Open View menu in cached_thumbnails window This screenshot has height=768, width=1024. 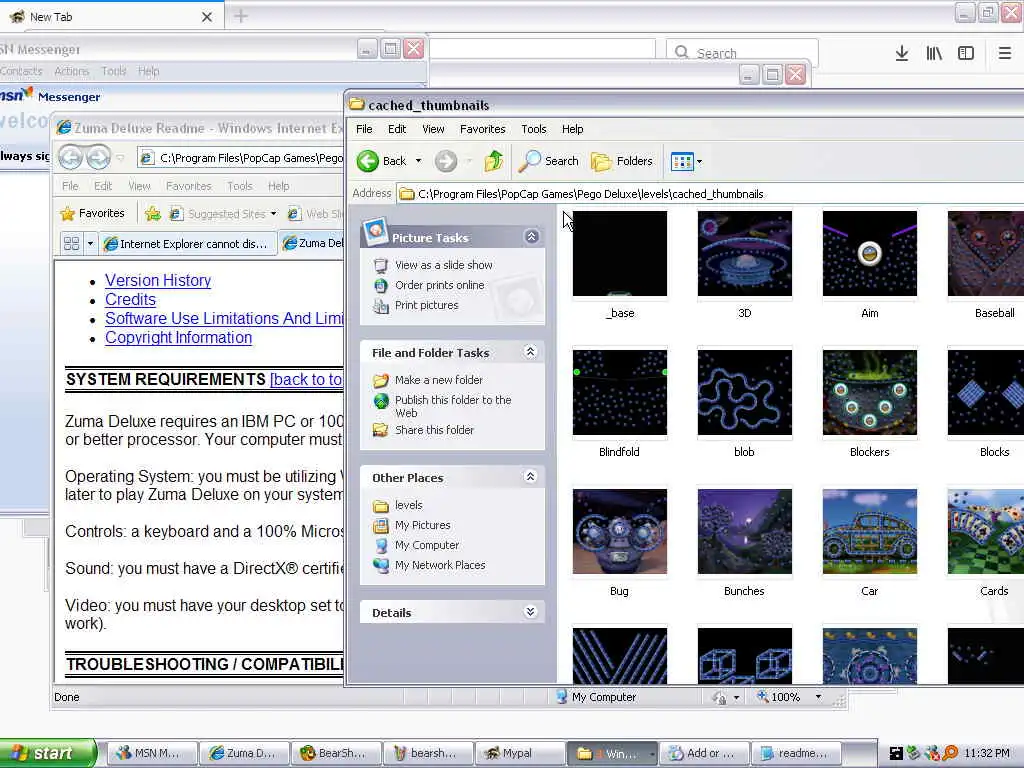(x=433, y=129)
